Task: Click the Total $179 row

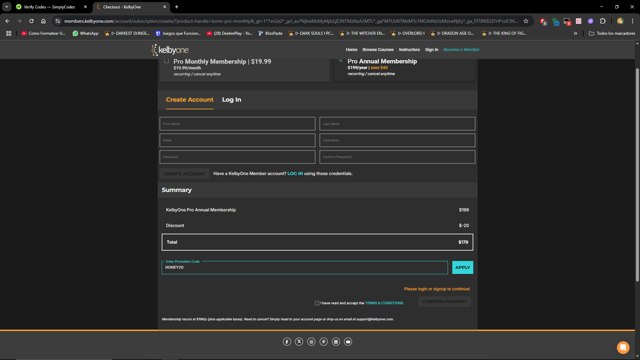Action: tap(317, 242)
